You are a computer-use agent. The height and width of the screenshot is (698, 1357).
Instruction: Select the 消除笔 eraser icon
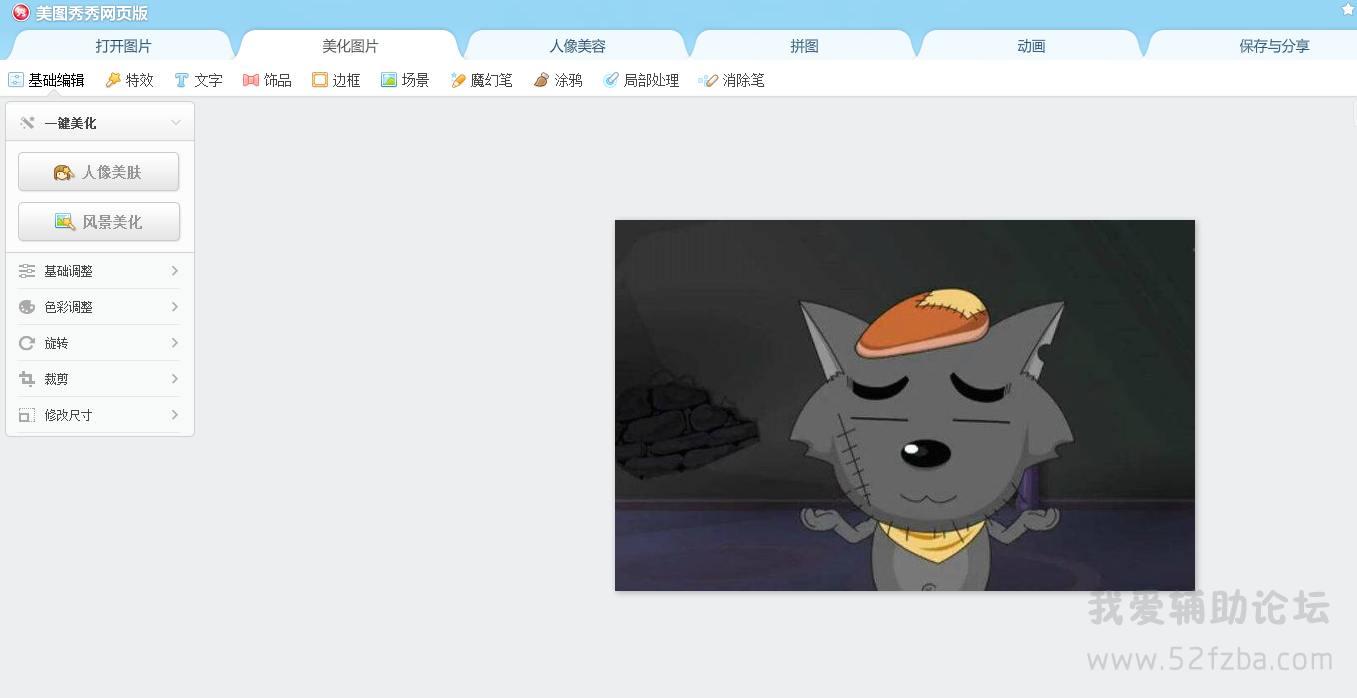pos(708,80)
